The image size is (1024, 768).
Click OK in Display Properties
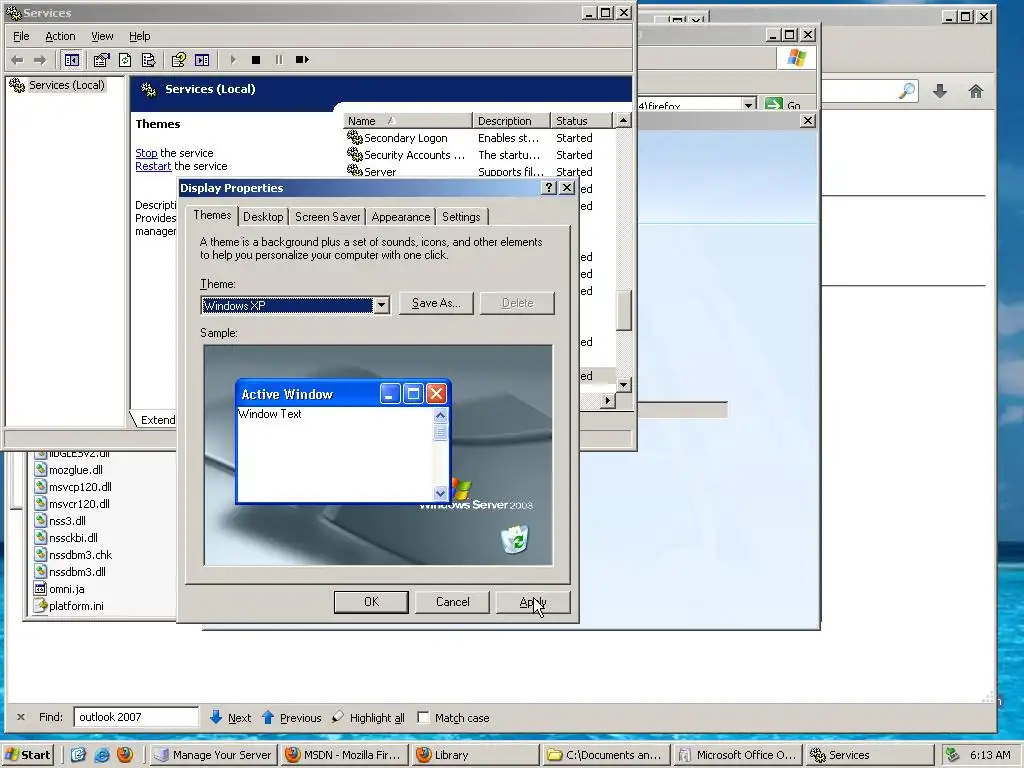click(371, 602)
